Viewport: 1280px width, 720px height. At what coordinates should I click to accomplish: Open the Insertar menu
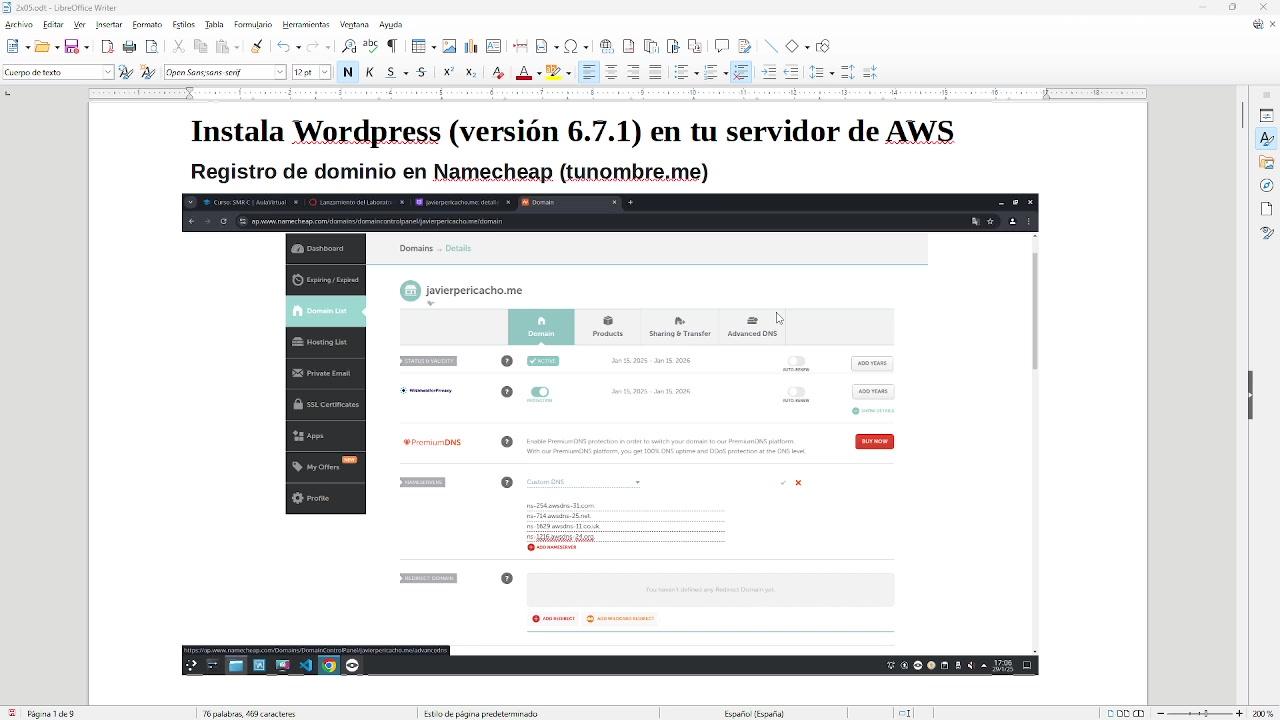[x=108, y=24]
